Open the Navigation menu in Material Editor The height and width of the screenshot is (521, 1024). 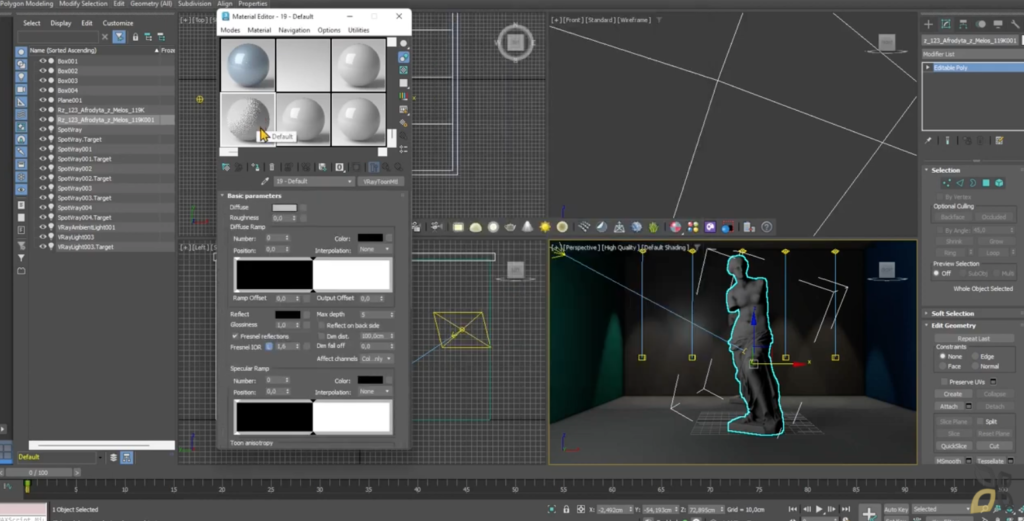(294, 31)
